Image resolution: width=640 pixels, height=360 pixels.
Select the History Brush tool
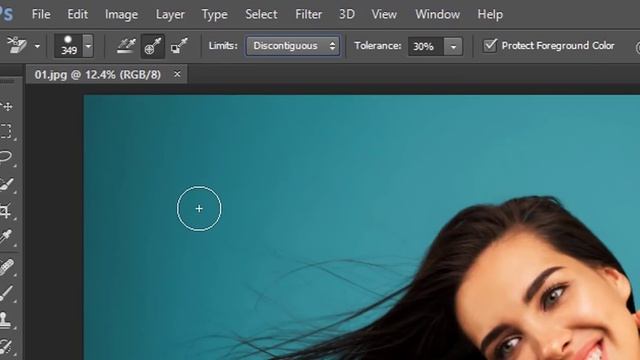coord(6,347)
